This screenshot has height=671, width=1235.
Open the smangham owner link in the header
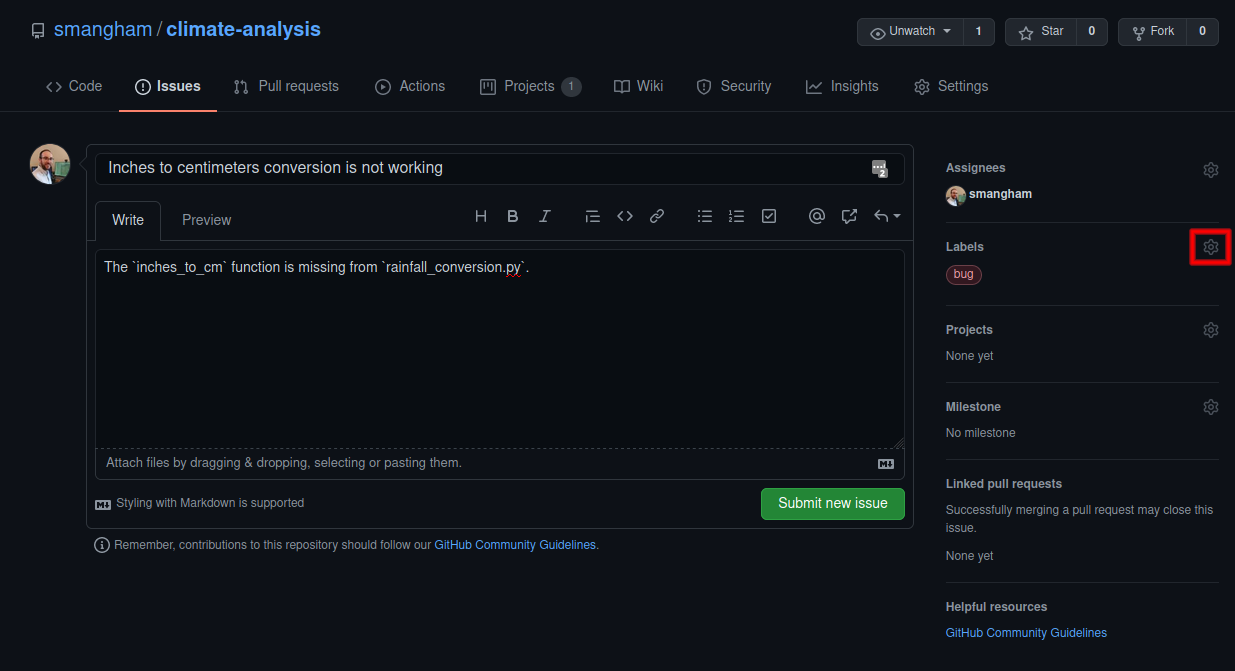(x=103, y=29)
